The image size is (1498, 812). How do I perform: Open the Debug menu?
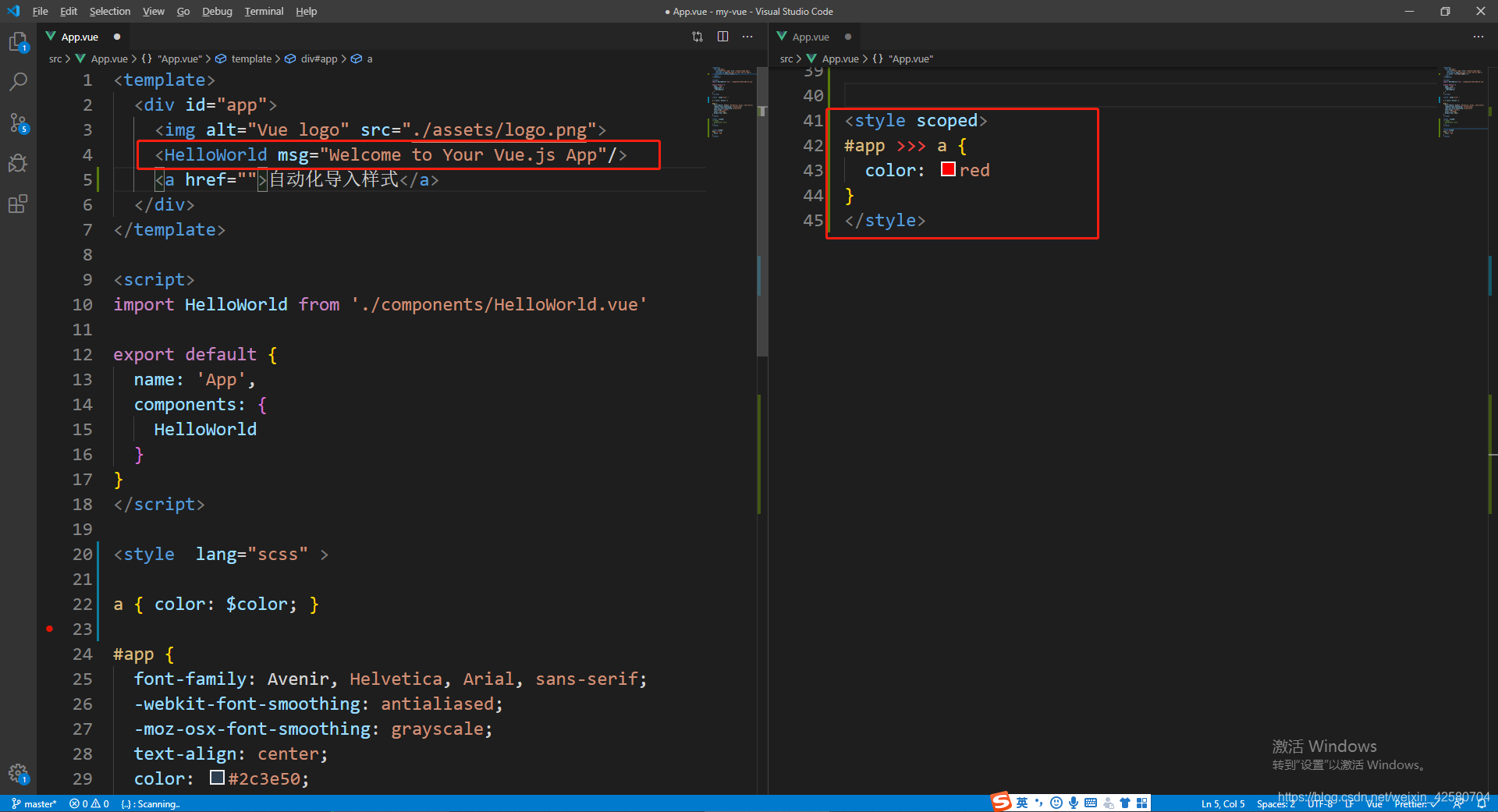[217, 11]
